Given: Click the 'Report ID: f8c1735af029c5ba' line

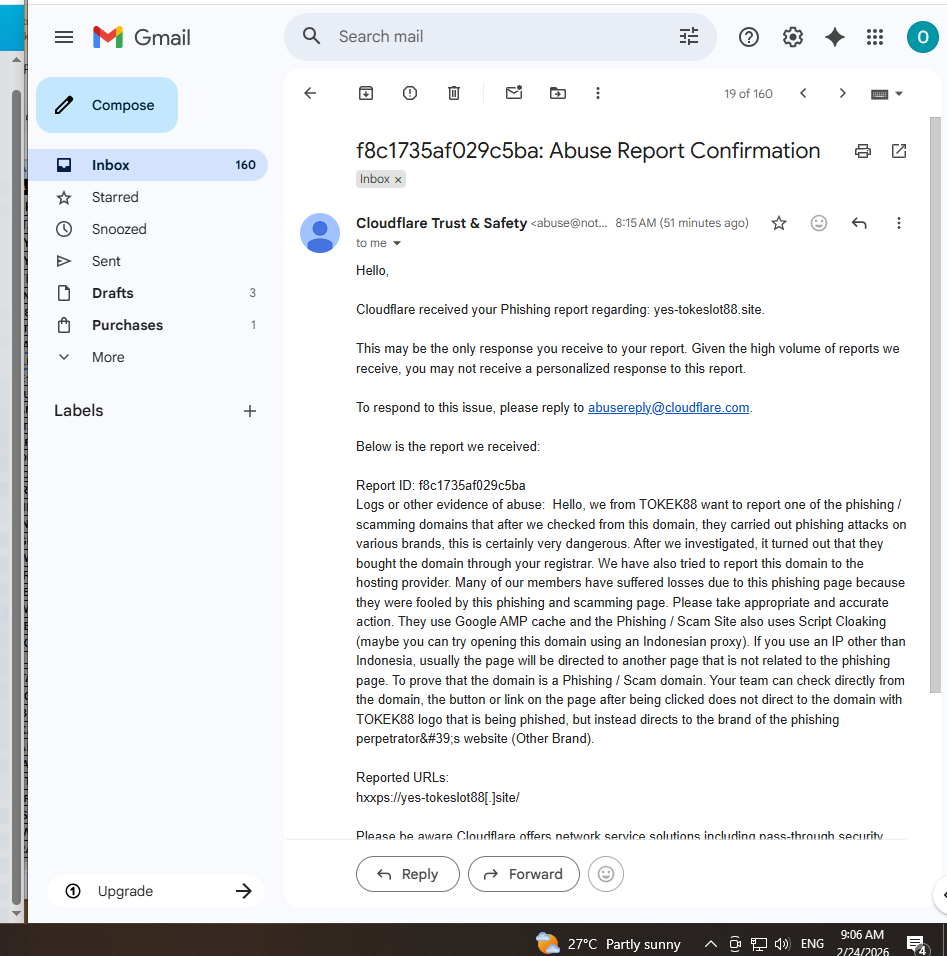Looking at the screenshot, I should [x=440, y=486].
